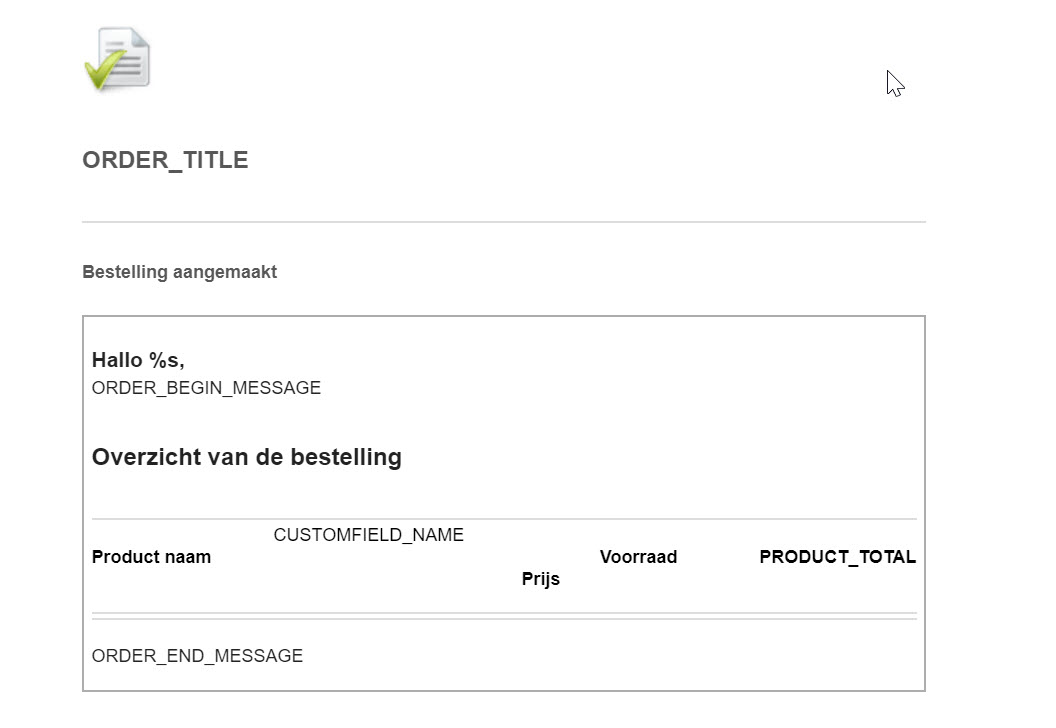The image size is (1056, 728).
Task: Click the ORDER_TITLE heading
Action: click(165, 160)
